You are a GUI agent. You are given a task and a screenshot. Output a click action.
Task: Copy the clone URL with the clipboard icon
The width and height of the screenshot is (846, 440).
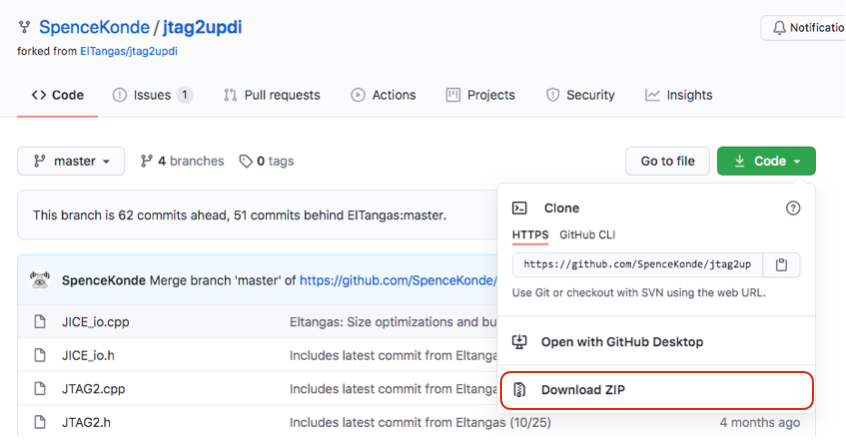[x=781, y=264]
